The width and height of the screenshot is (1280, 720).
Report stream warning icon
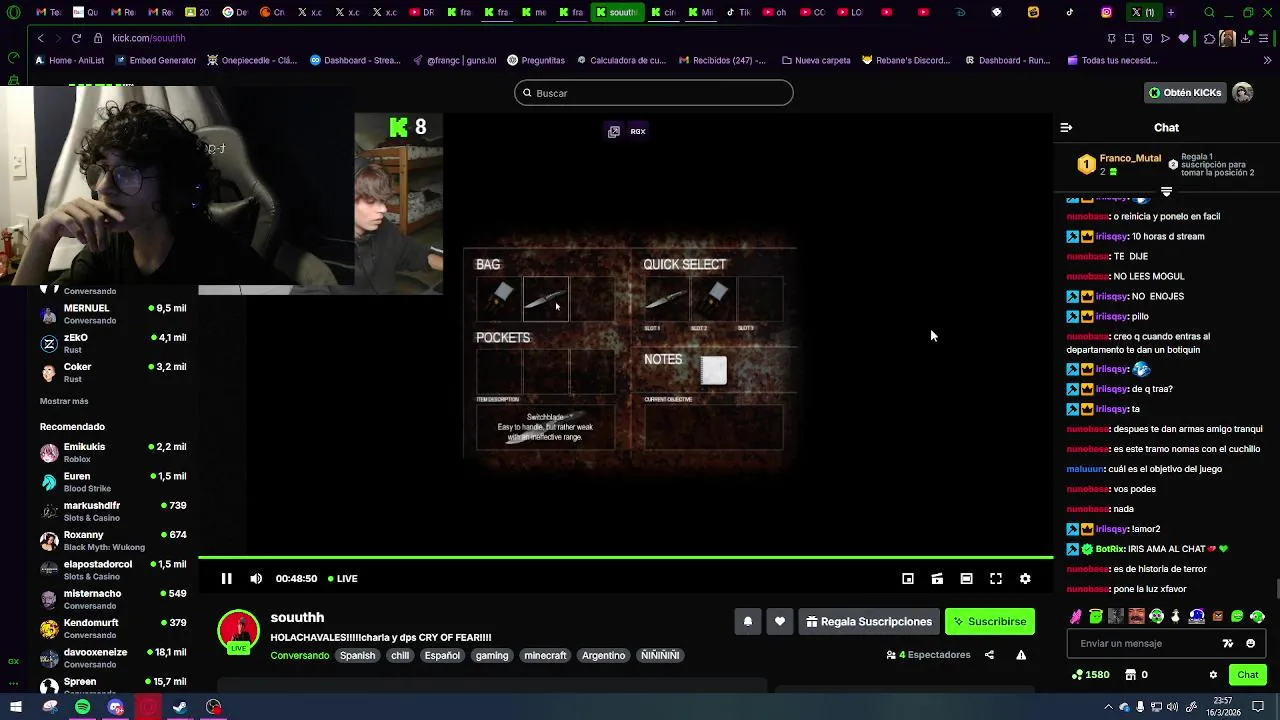[1021, 655]
